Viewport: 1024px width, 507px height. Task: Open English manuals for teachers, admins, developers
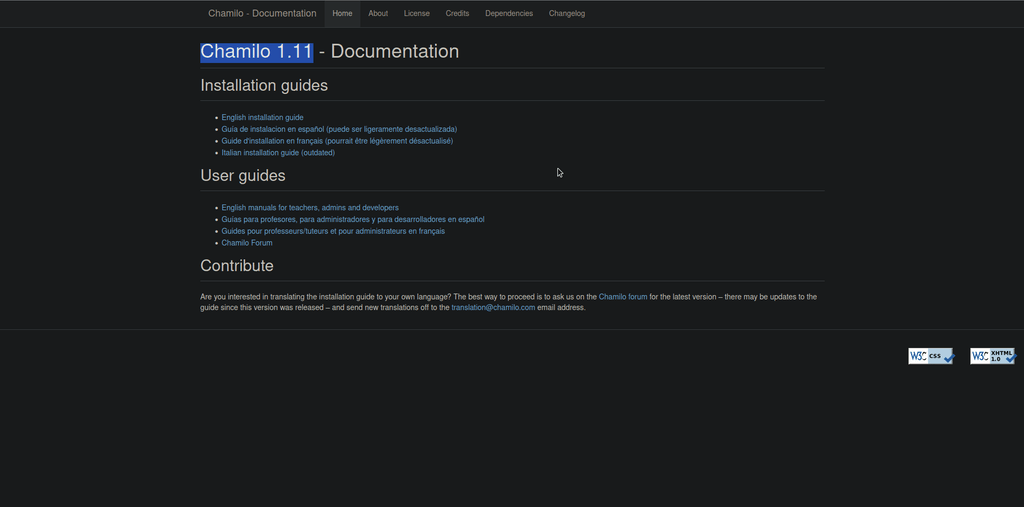point(310,208)
